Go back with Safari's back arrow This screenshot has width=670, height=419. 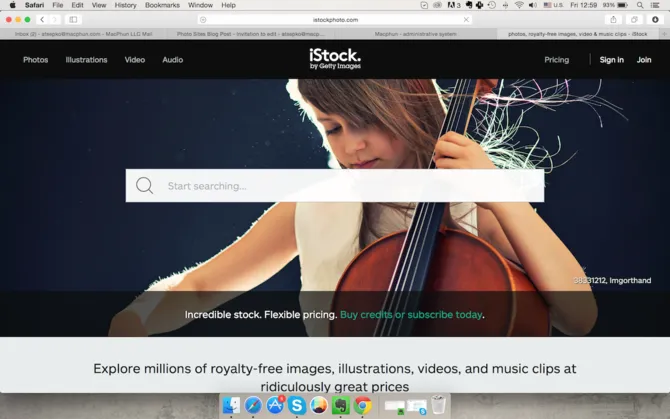[x=42, y=19]
